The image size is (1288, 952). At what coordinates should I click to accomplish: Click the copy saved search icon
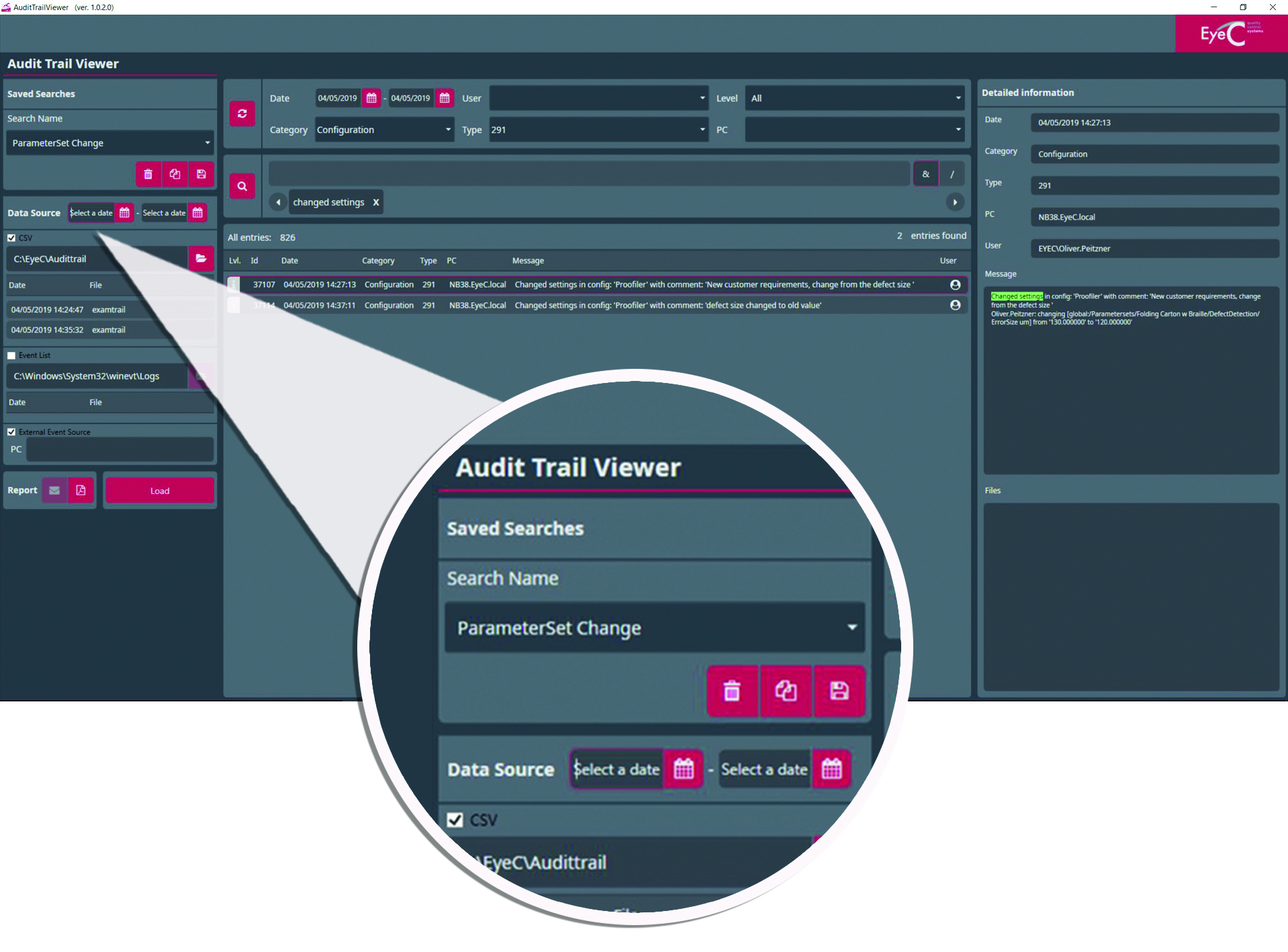(175, 174)
